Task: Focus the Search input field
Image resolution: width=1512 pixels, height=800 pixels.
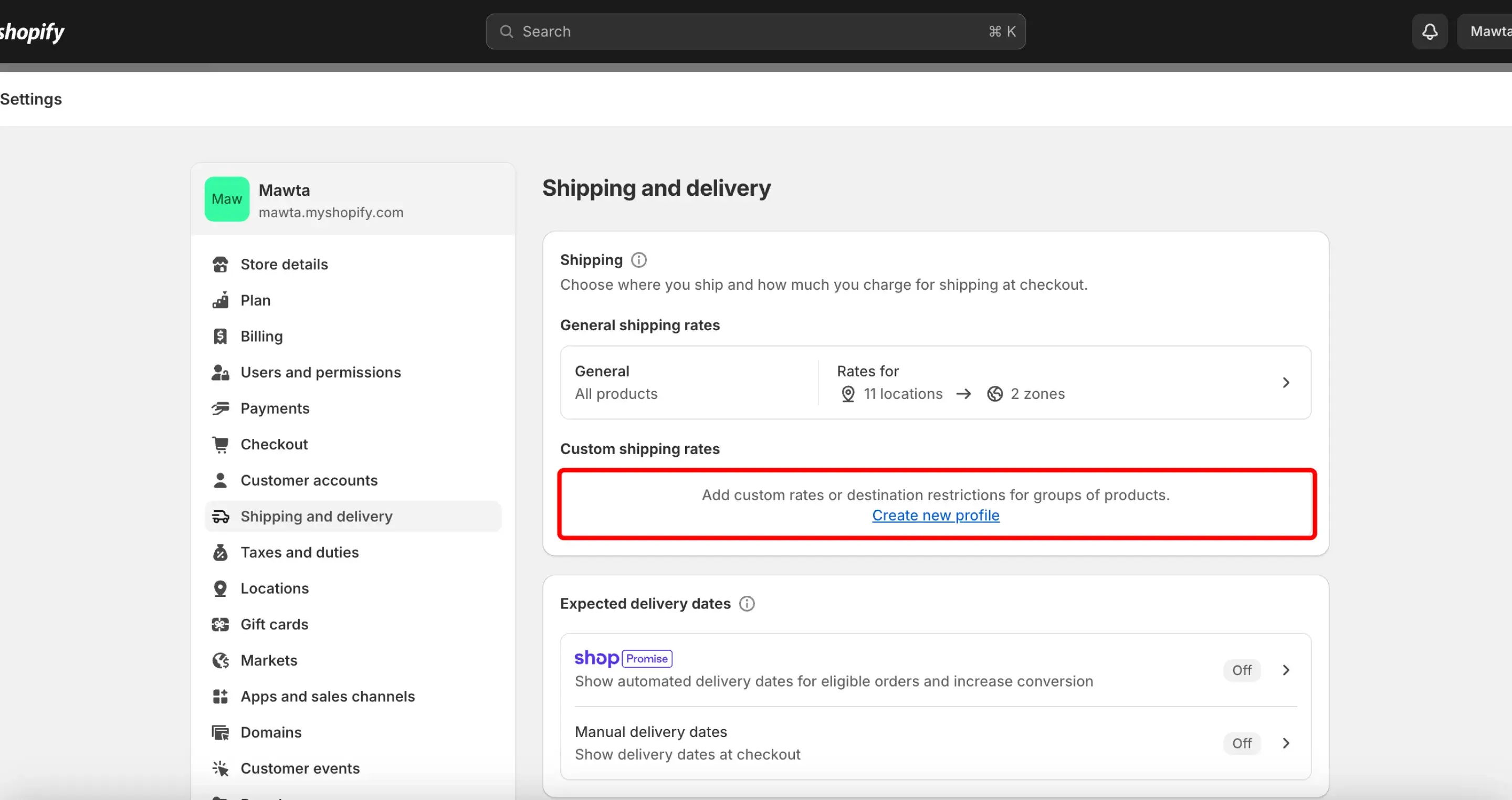Action: point(755,31)
